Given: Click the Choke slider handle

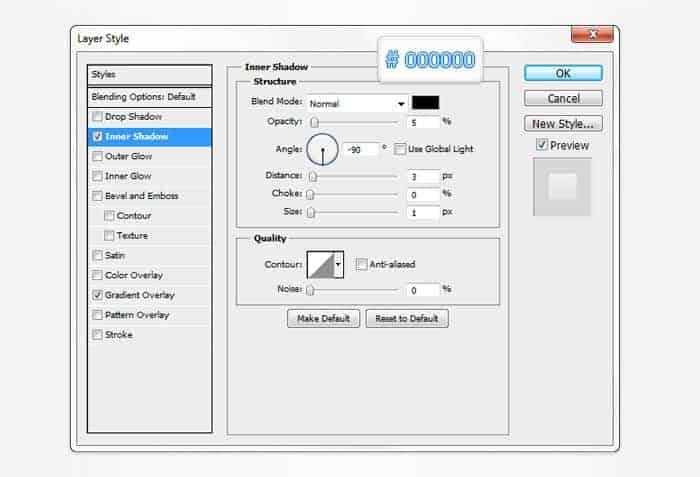Looking at the screenshot, I should pyautogui.click(x=310, y=195).
